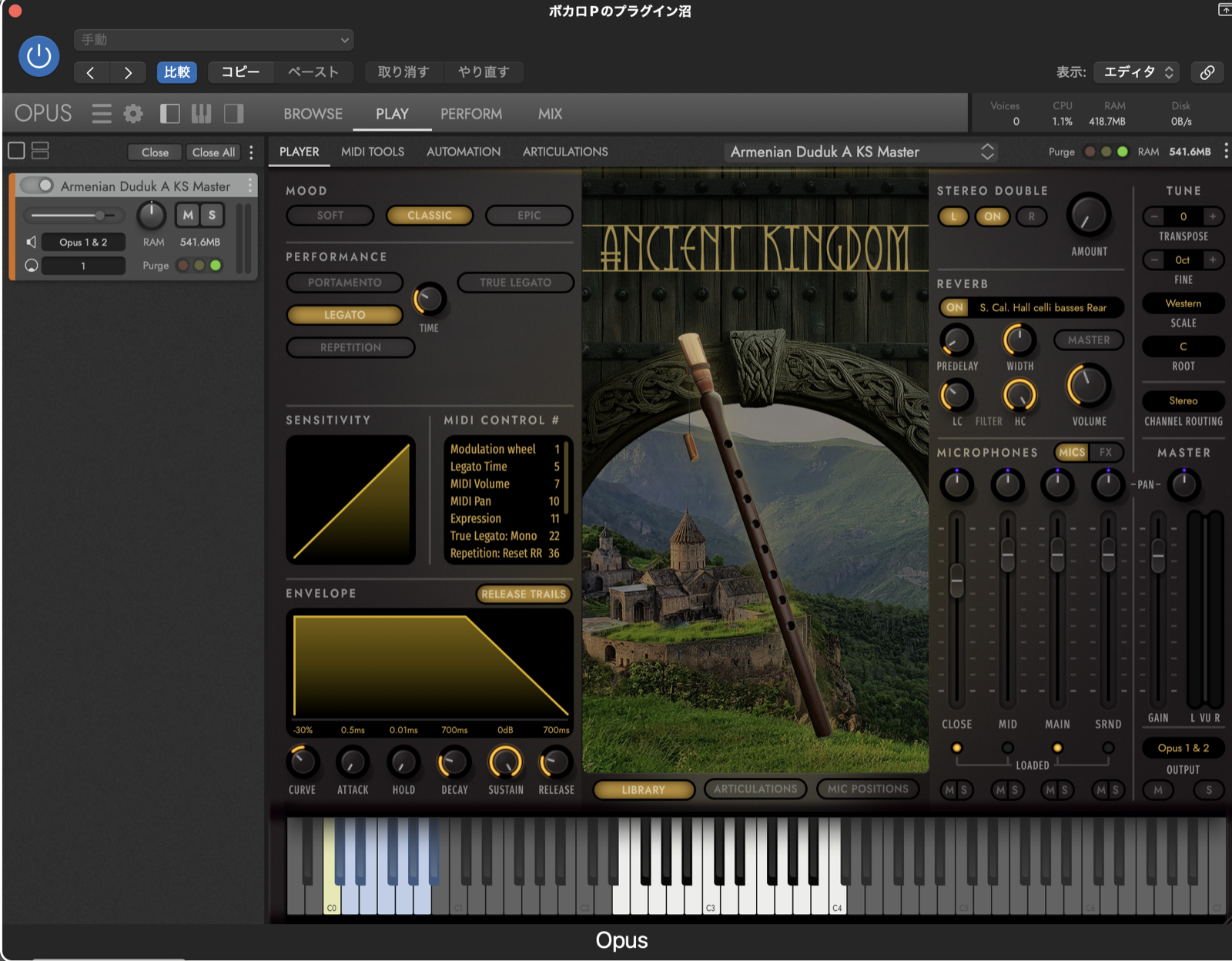
Task: Toggle the keyboard panel icon
Action: tap(201, 114)
